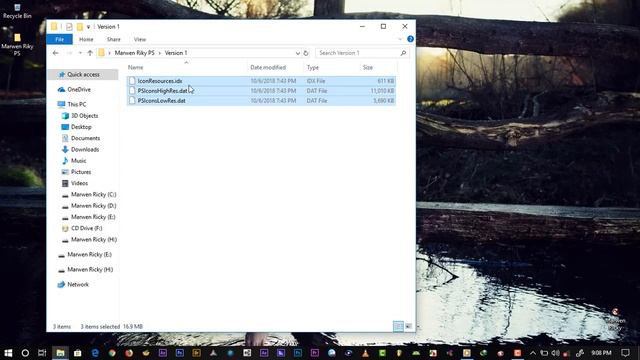Select Recycle Bin desktop icon

tap(17, 11)
